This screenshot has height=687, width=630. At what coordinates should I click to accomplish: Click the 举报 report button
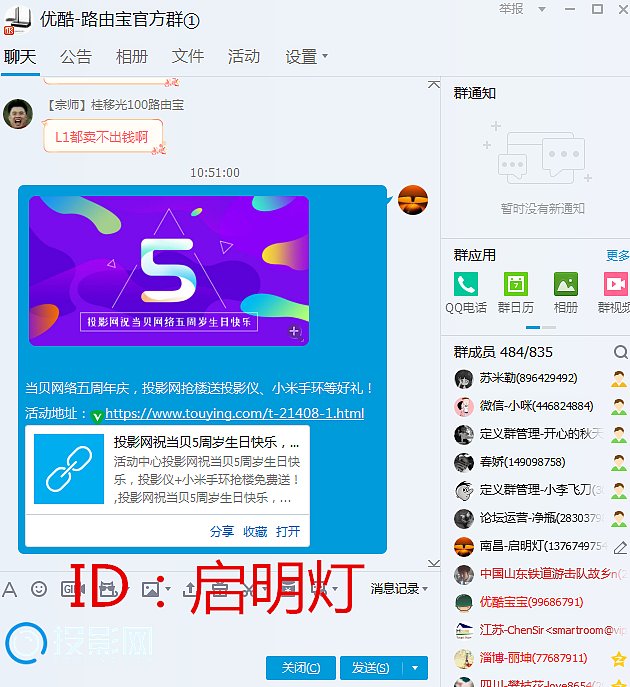[511, 9]
